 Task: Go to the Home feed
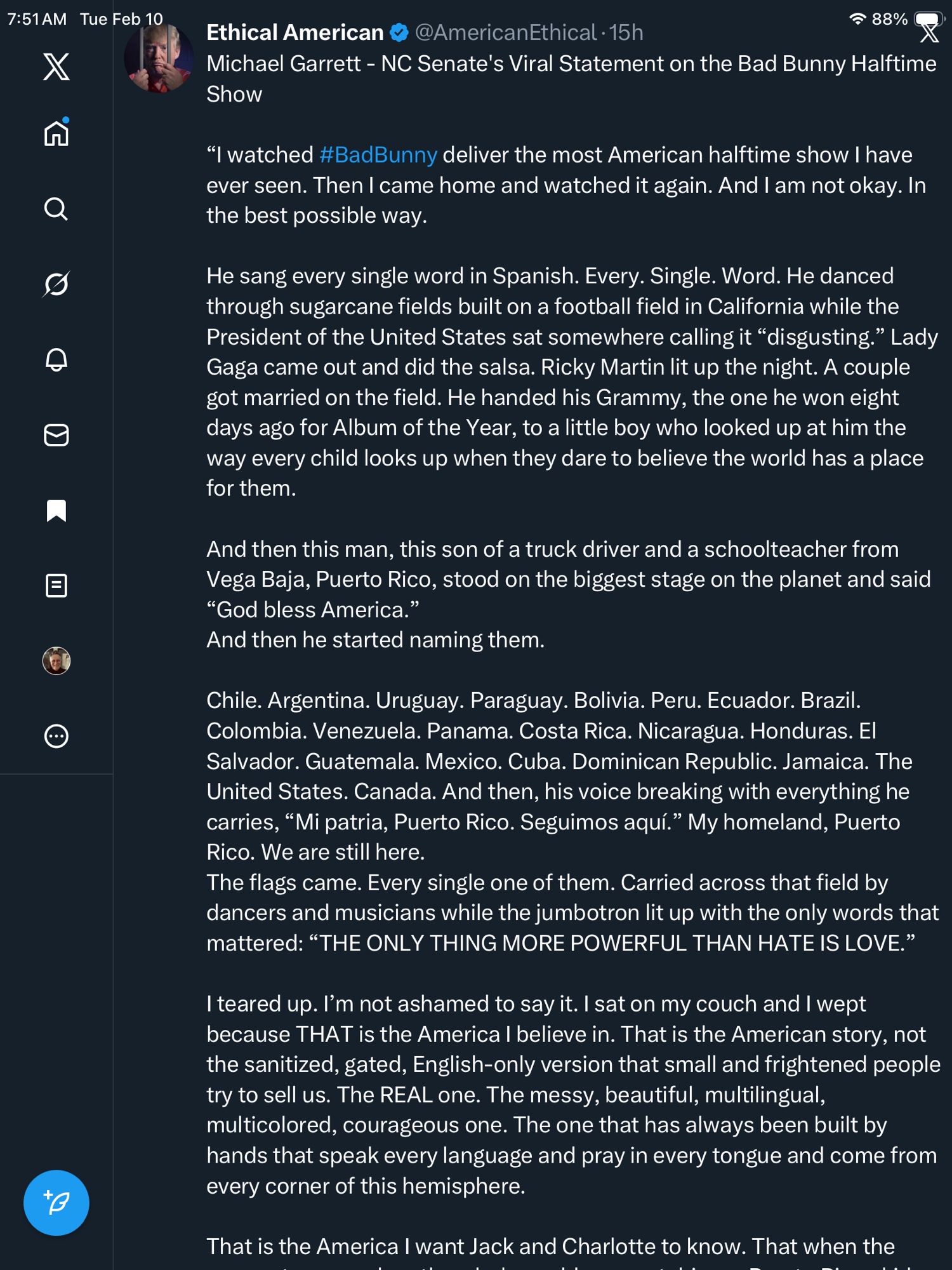click(x=56, y=133)
